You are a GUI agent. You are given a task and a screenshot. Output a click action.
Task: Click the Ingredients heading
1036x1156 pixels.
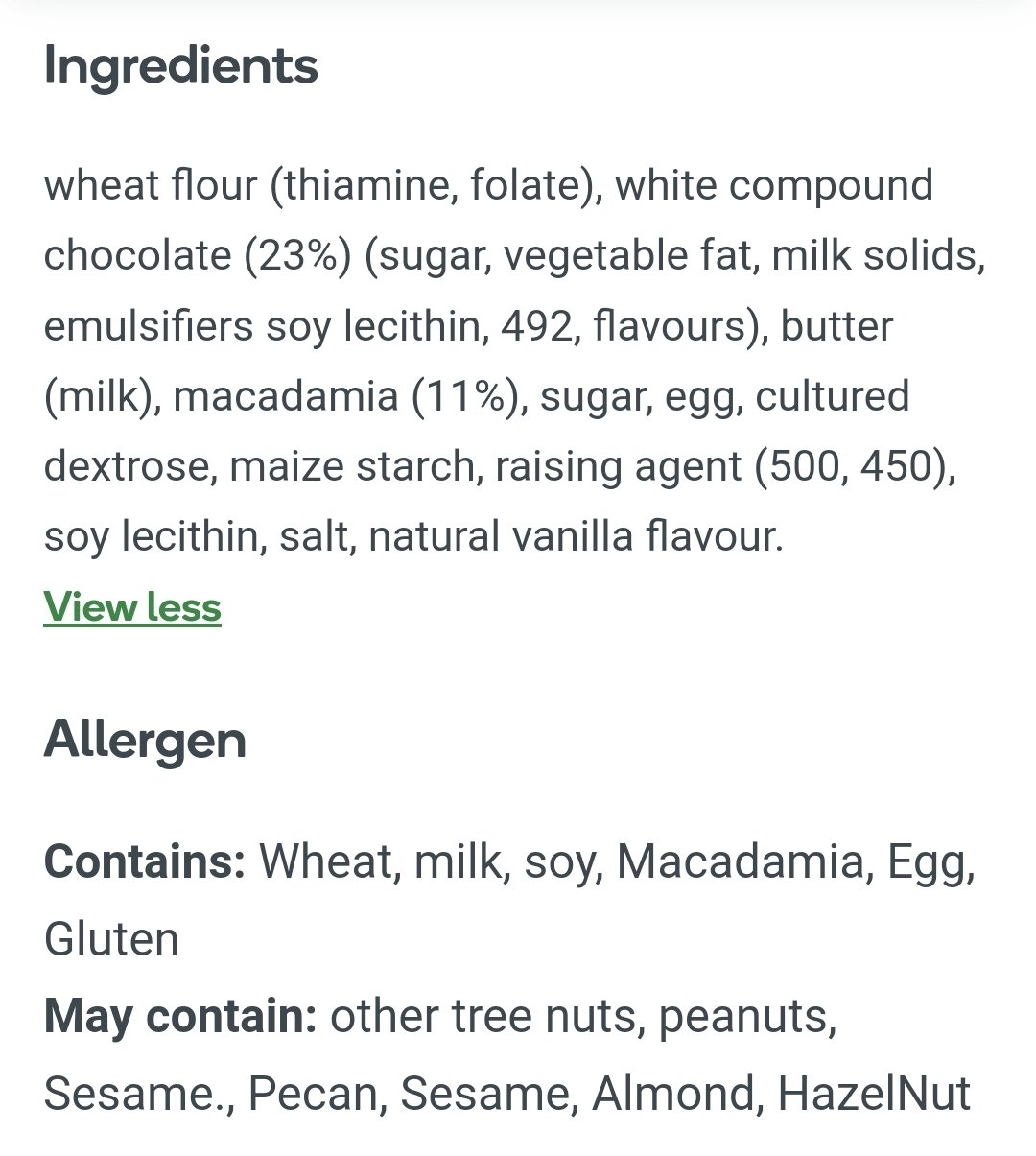(180, 66)
